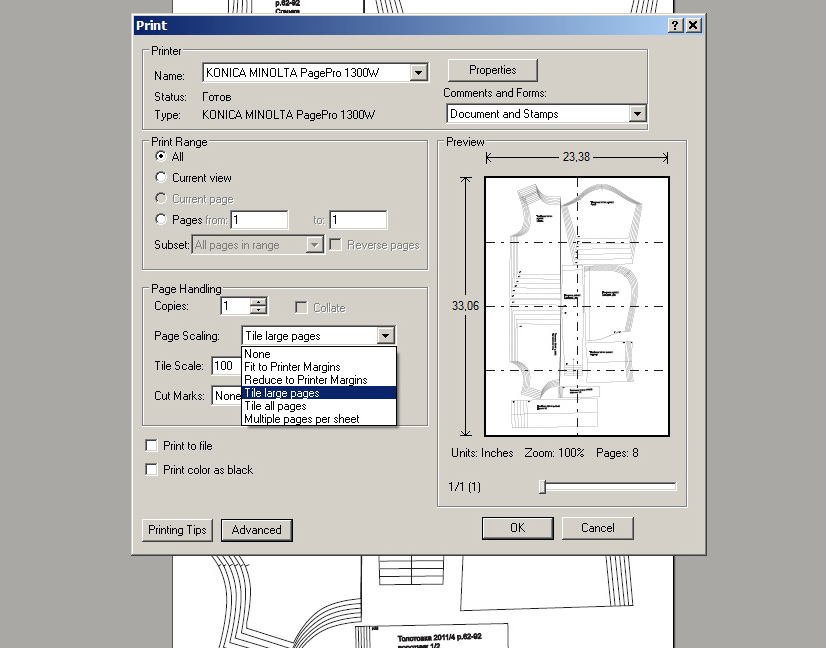Screen dimensions: 826x648
Task: Choose Fit to Printer Margins option
Action: [319, 367]
